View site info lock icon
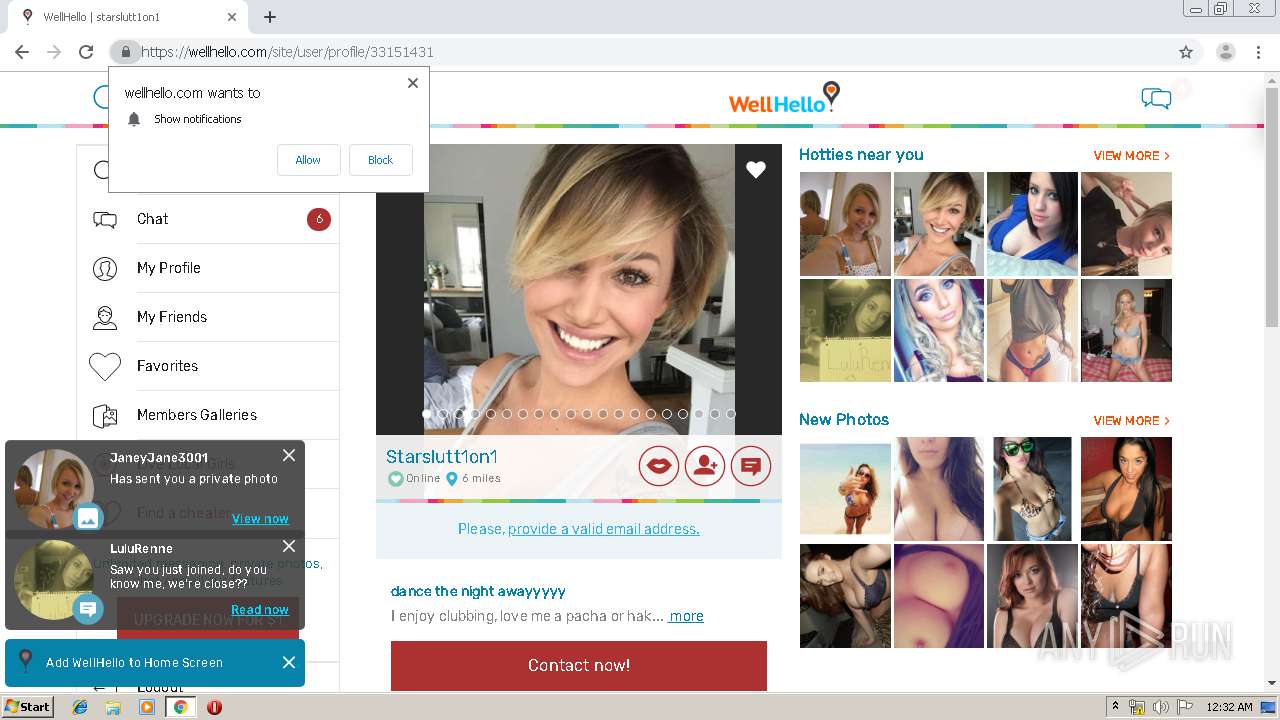The image size is (1280, 720). click(x=125, y=52)
